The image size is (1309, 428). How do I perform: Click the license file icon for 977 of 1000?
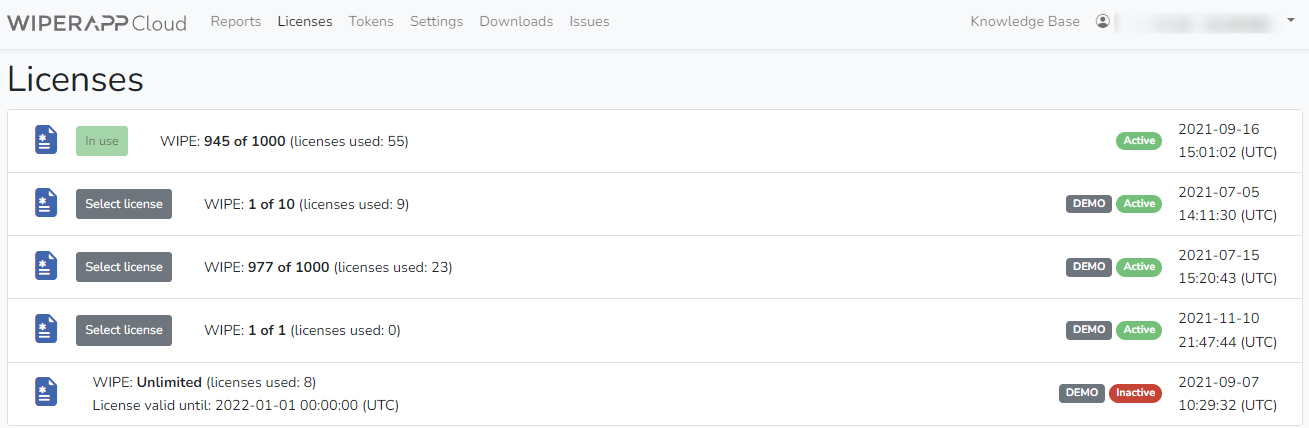coord(46,267)
